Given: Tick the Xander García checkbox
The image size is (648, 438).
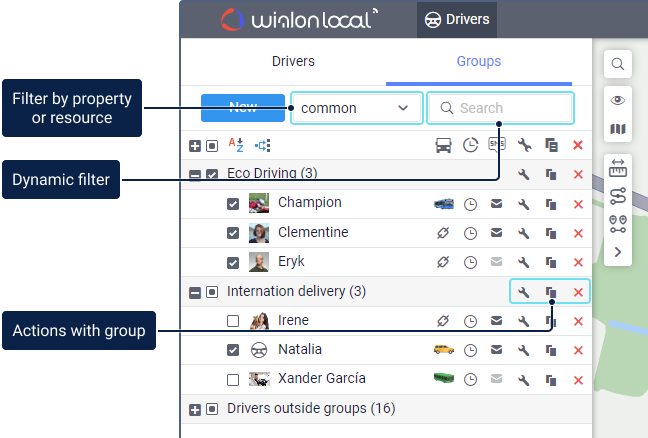Looking at the screenshot, I should [233, 380].
